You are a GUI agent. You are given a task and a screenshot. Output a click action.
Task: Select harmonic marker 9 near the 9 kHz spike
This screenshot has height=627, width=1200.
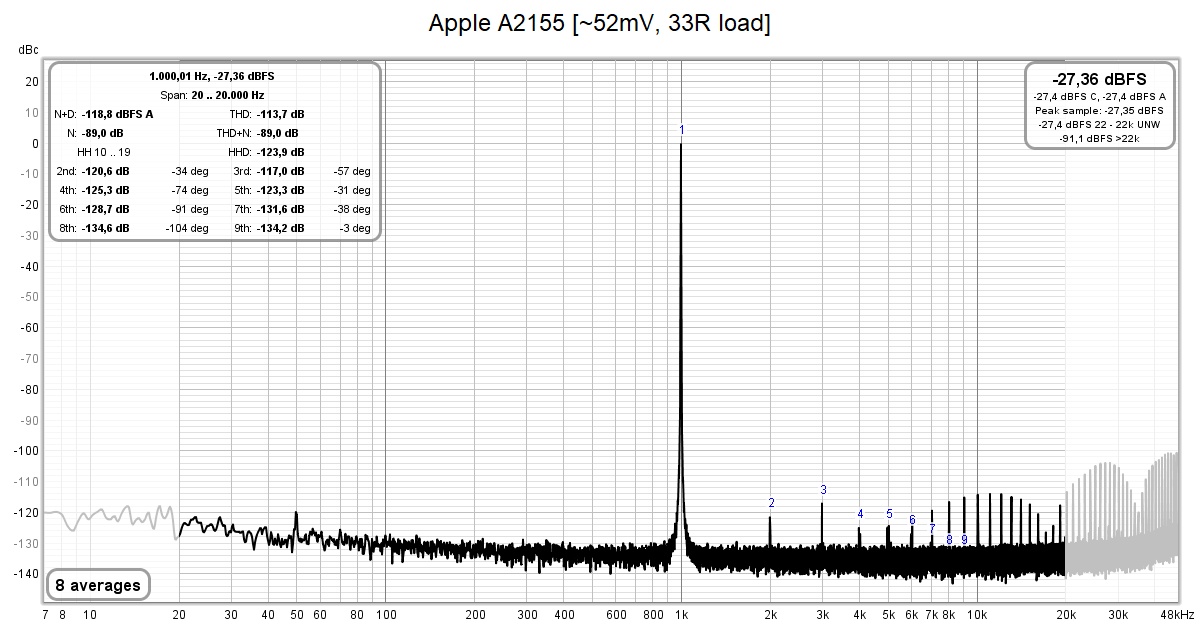[x=964, y=540]
